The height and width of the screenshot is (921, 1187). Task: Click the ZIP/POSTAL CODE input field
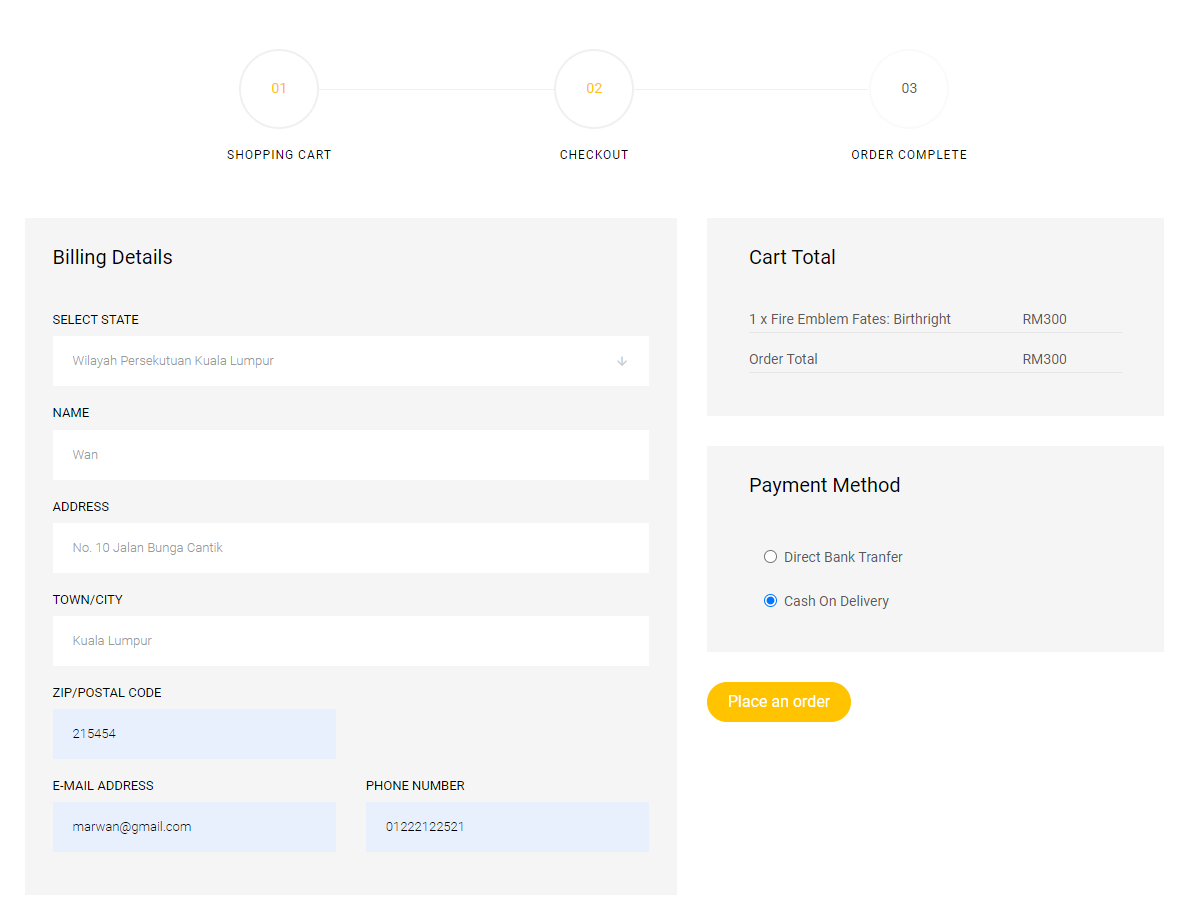click(x=194, y=733)
